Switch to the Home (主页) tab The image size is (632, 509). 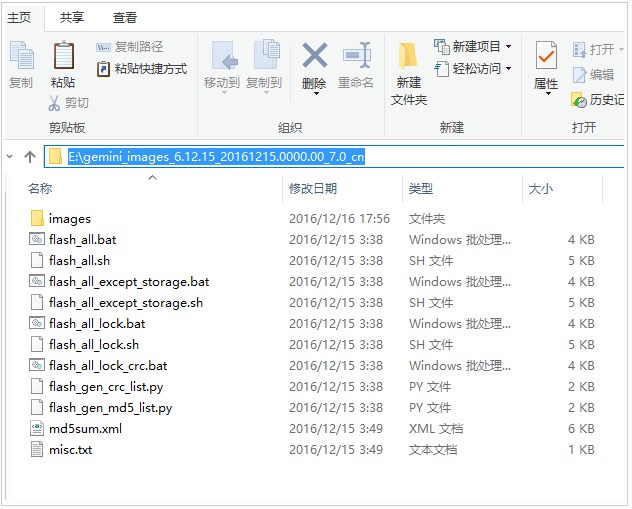point(19,18)
